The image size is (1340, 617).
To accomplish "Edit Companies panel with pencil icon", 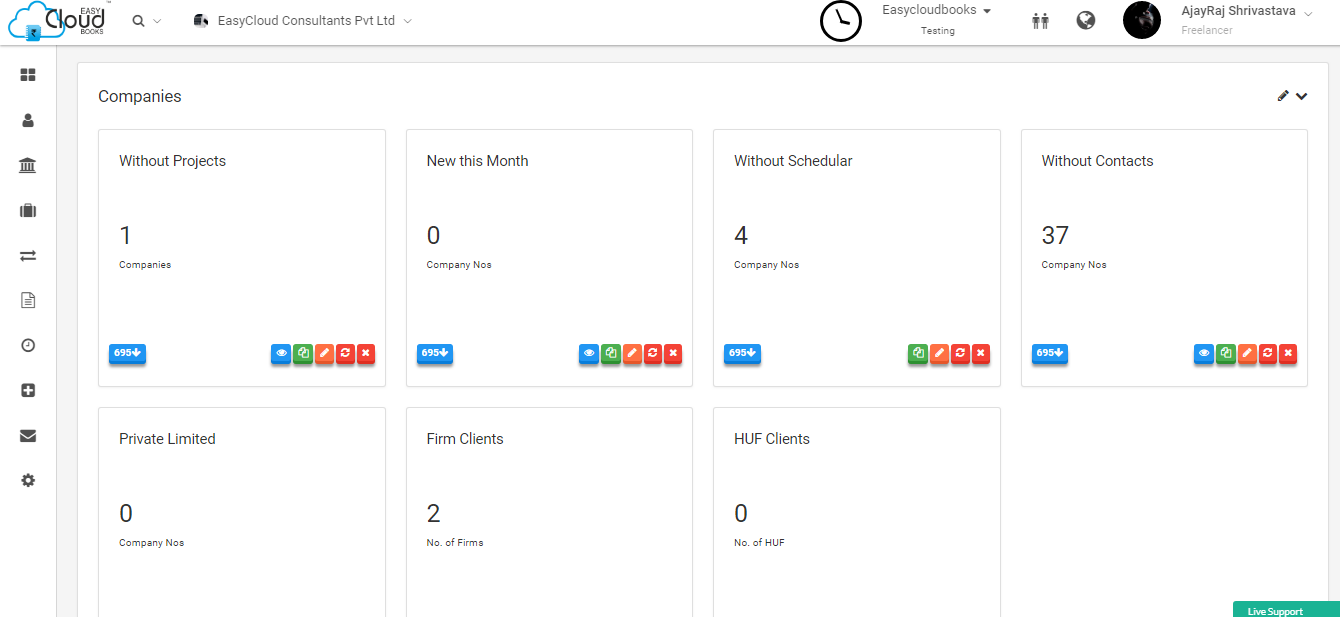I will point(1283,96).
